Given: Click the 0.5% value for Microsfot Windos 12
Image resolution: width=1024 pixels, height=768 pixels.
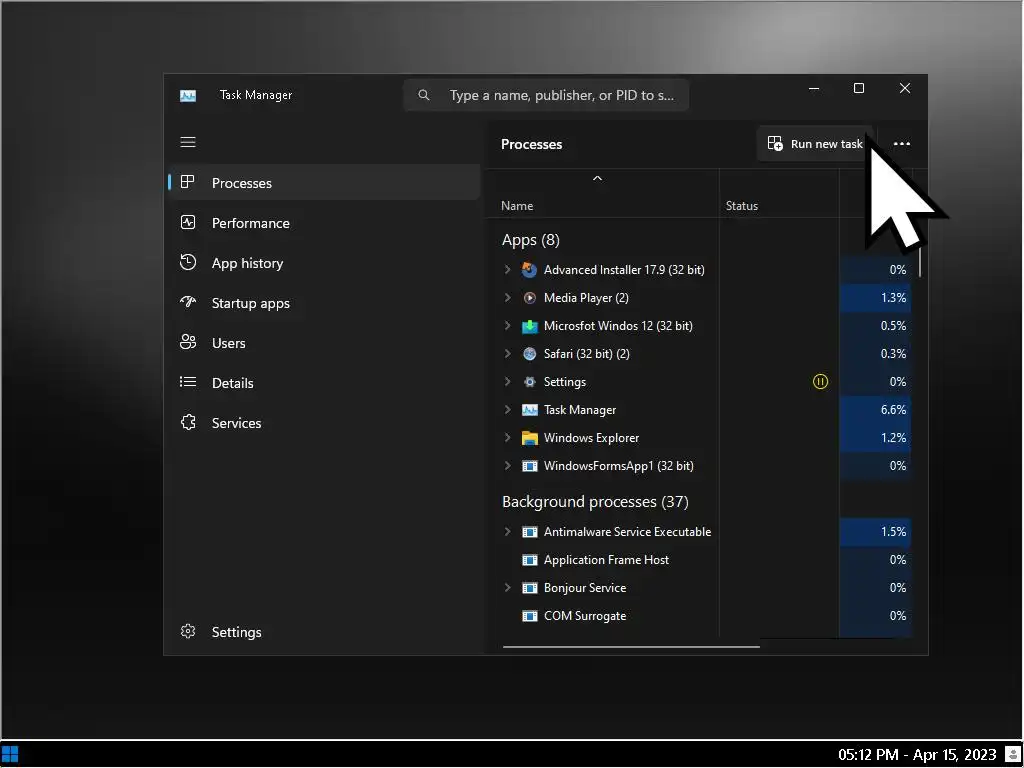Looking at the screenshot, I should point(893,326).
